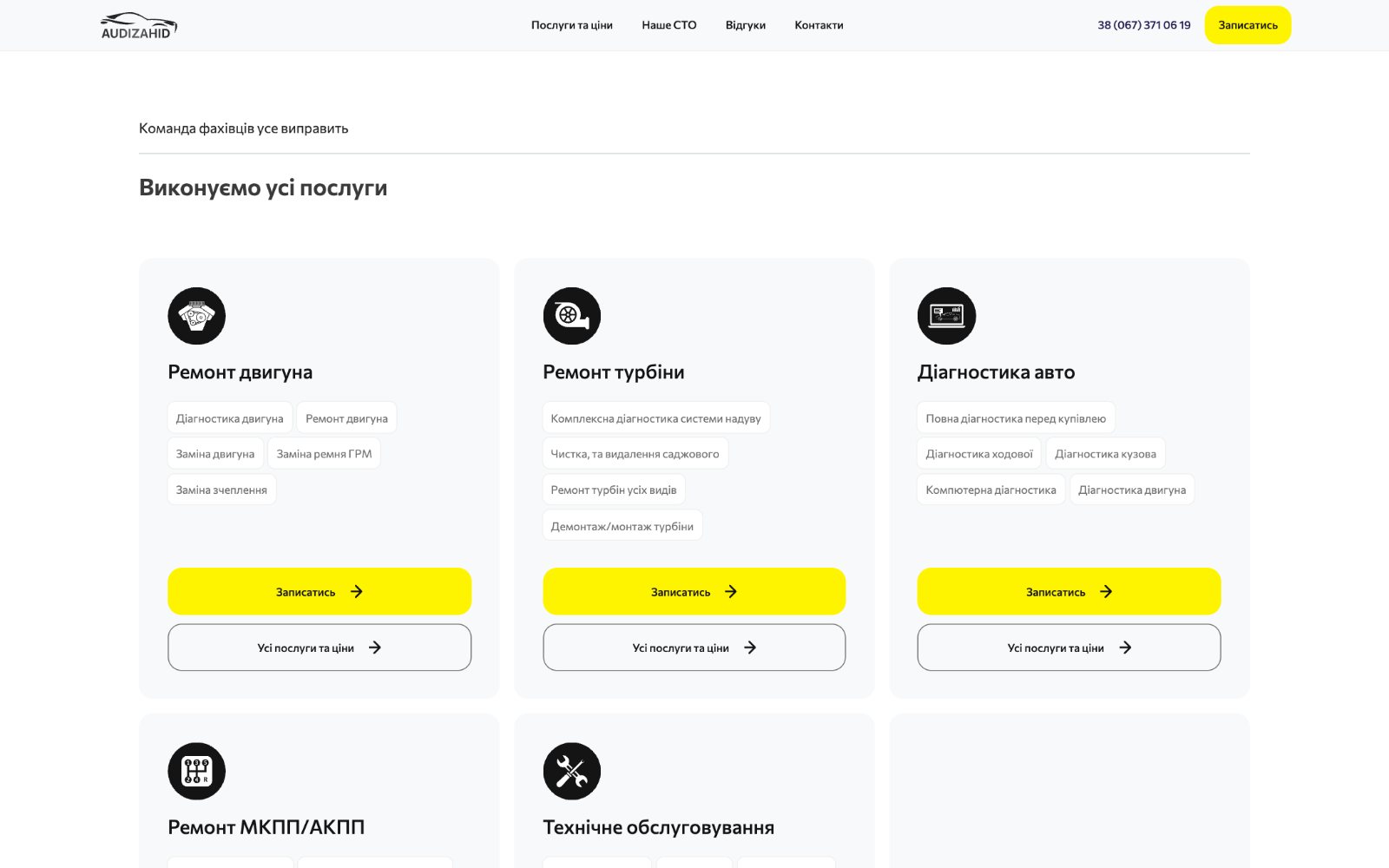Open the Наше СТО menu item
Screen dimensions: 1389x868
click(x=669, y=25)
